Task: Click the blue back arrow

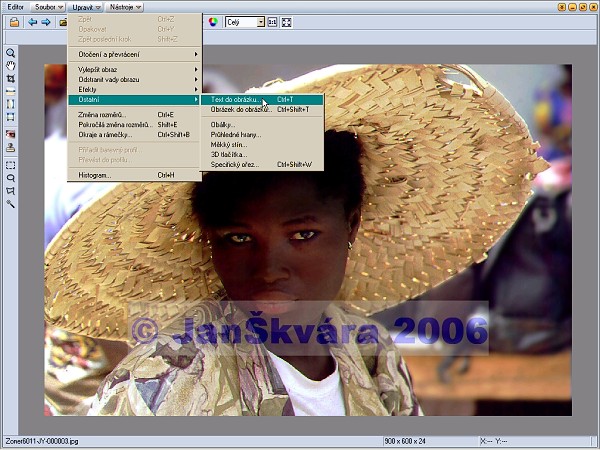Action: click(x=32, y=22)
